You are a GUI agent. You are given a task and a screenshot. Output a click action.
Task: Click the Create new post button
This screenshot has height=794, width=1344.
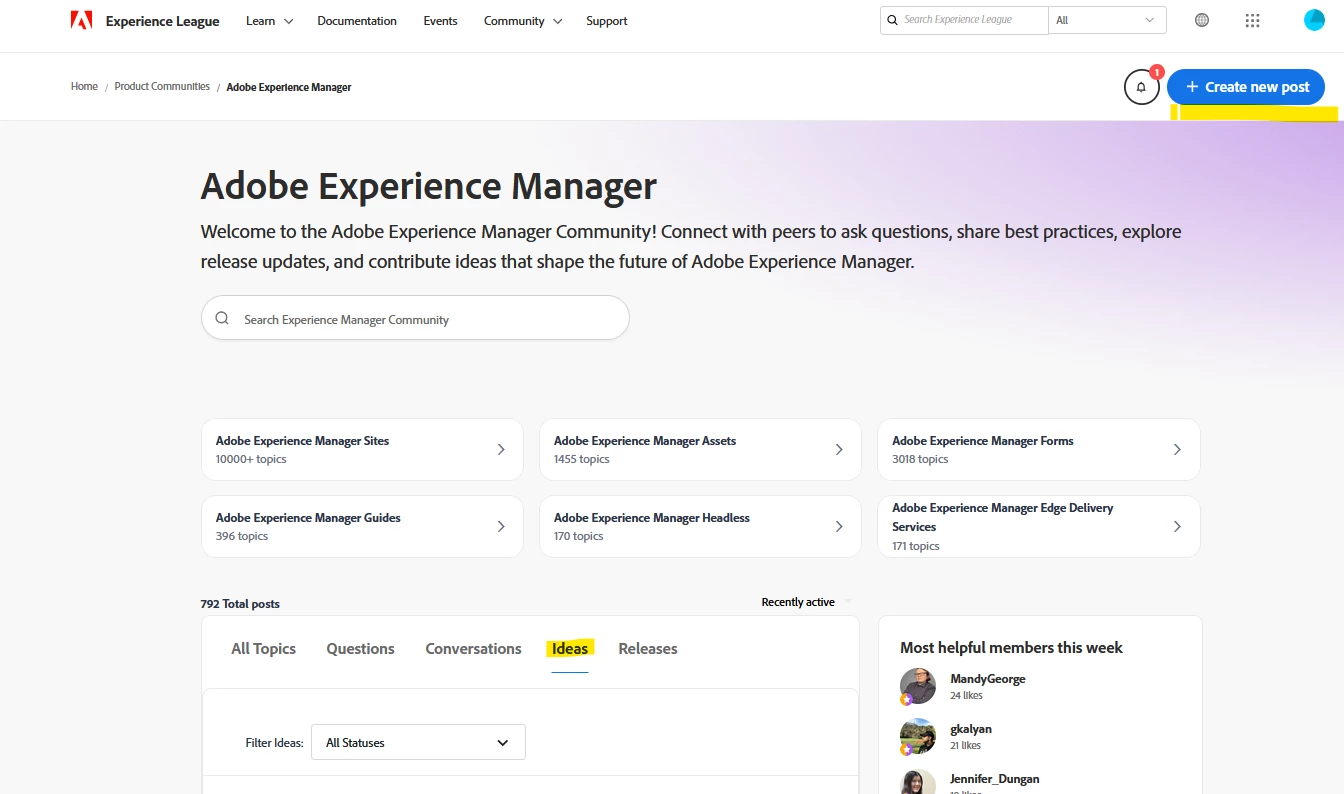1246,87
